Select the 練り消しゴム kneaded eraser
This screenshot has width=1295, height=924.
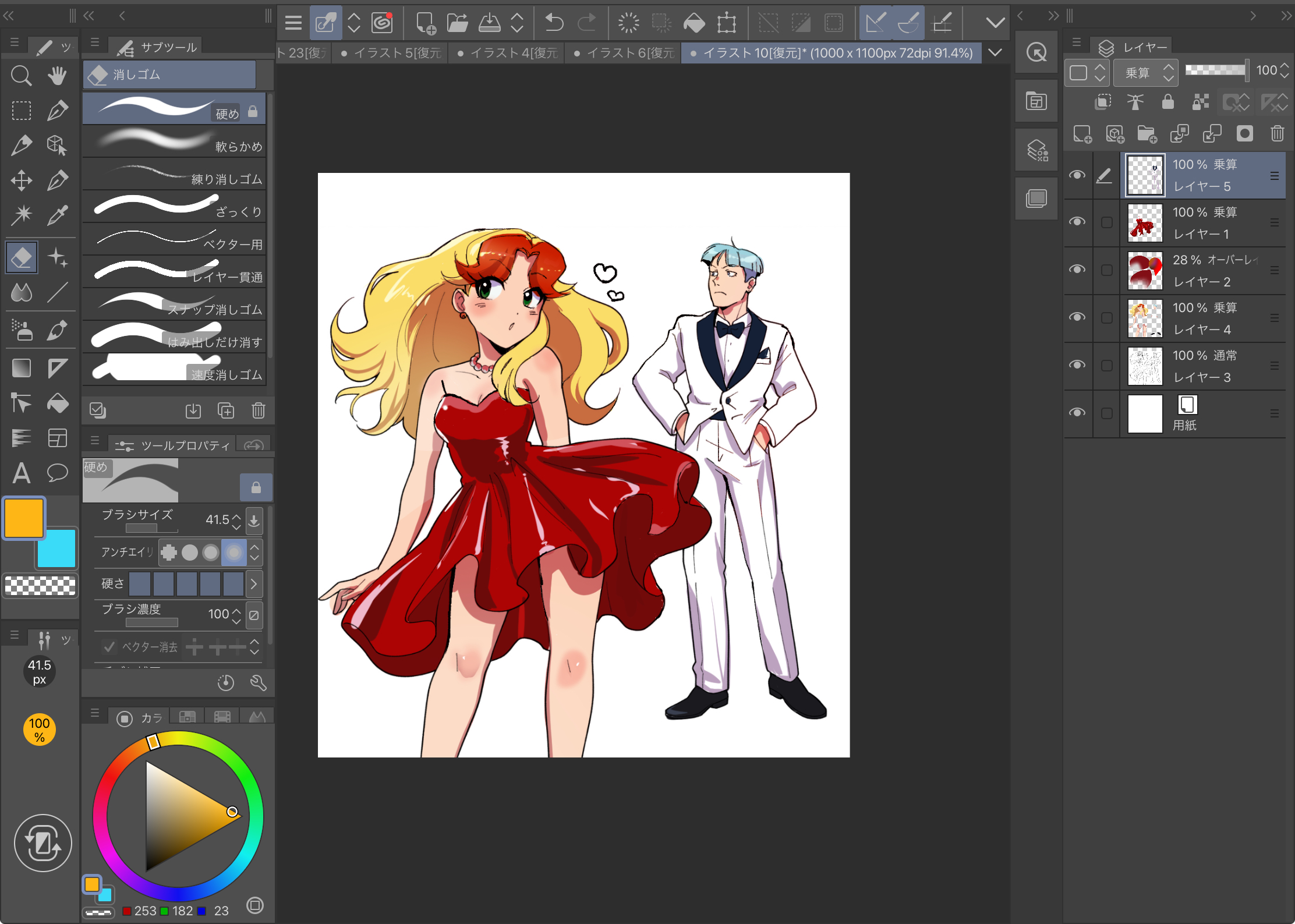174,174
